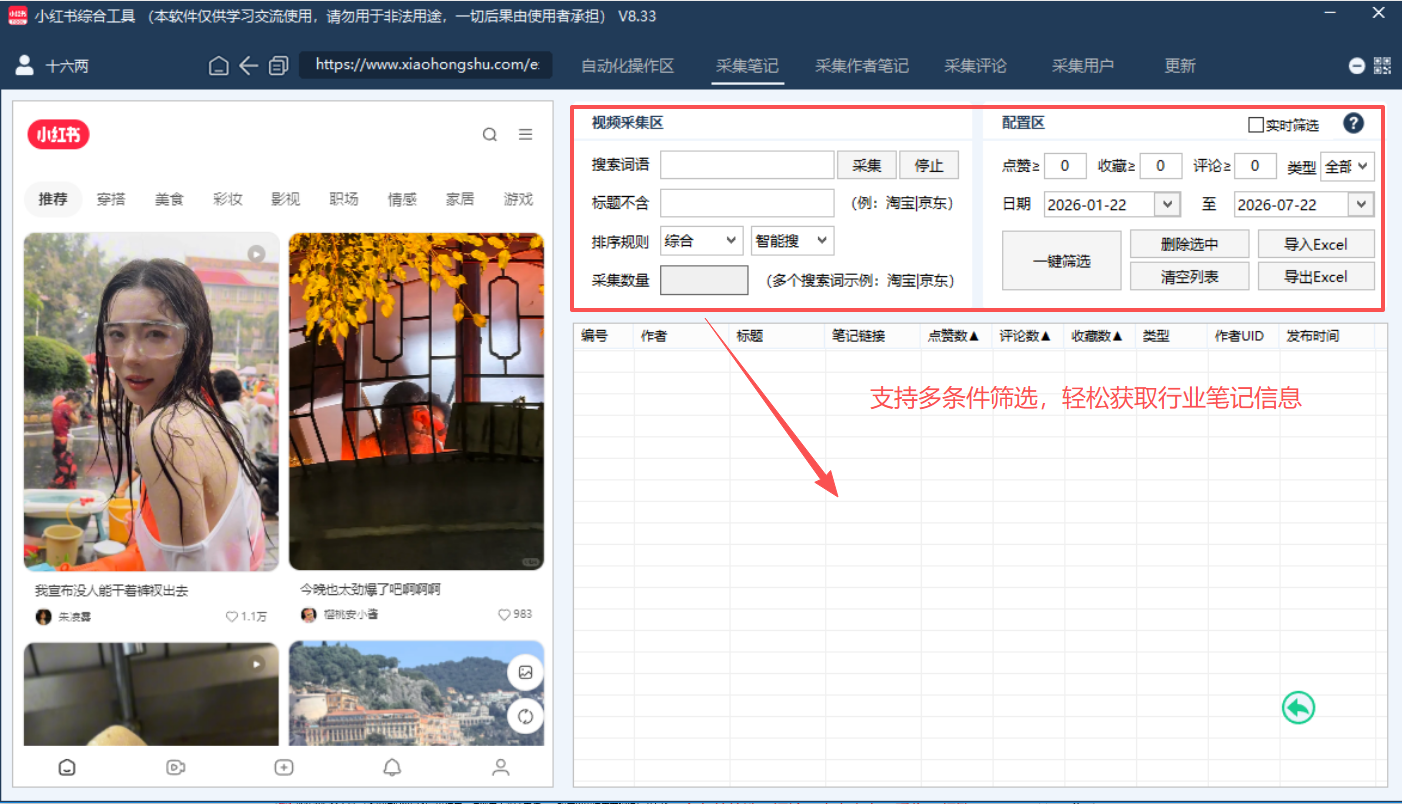Click the 删除选中 button
The height and width of the screenshot is (804, 1402).
(x=1190, y=244)
